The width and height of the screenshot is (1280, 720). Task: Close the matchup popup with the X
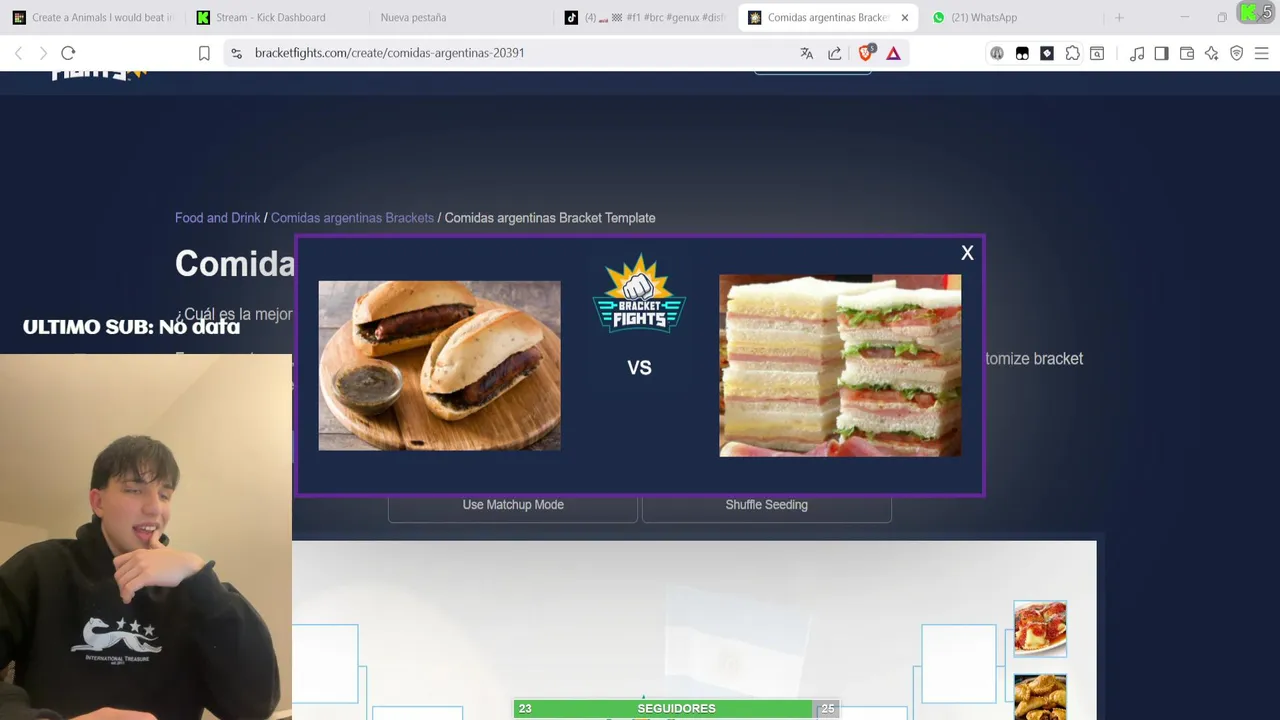point(967,253)
